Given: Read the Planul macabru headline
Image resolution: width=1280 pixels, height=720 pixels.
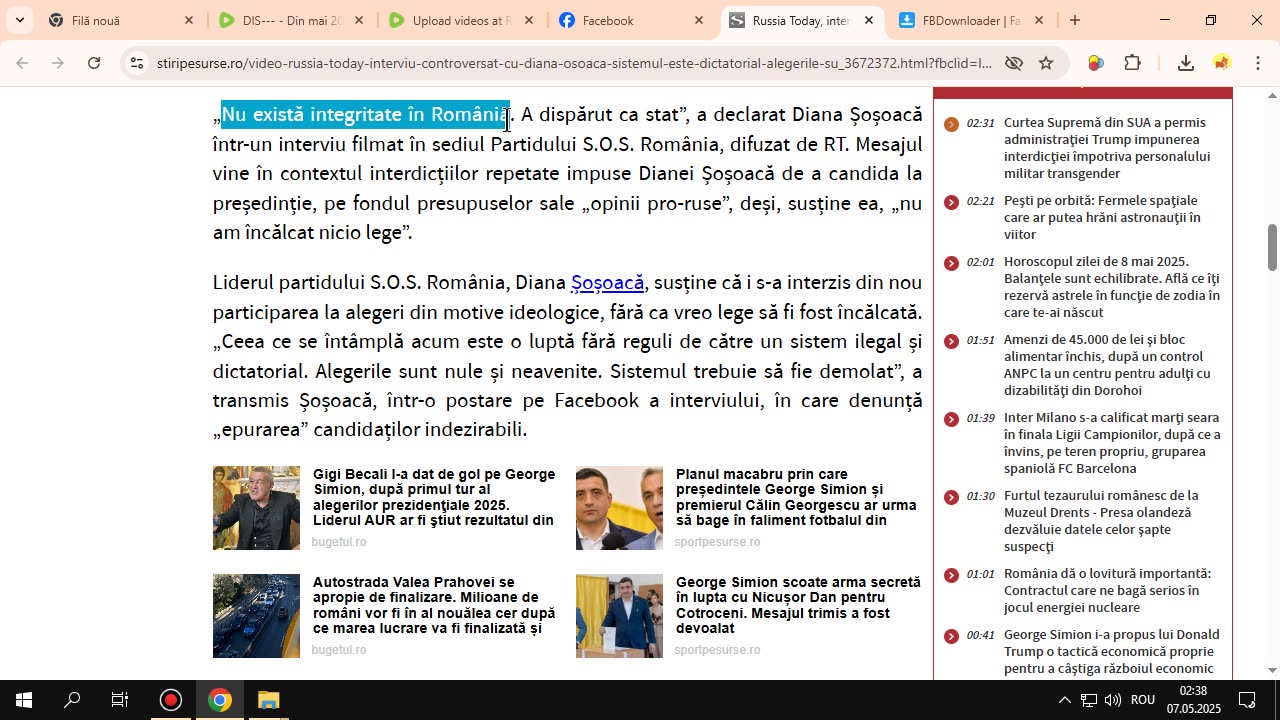Looking at the screenshot, I should [x=796, y=497].
